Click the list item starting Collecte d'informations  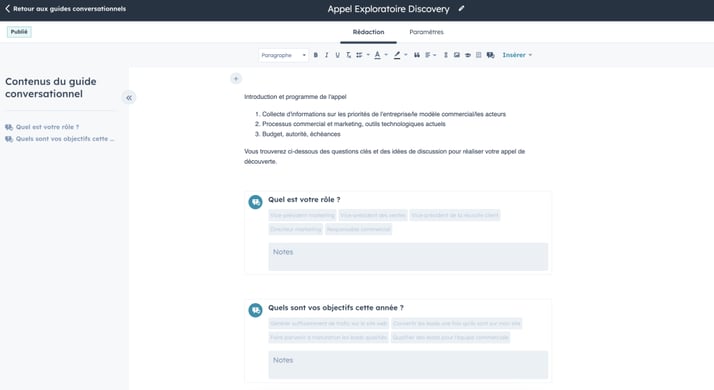[x=384, y=114]
